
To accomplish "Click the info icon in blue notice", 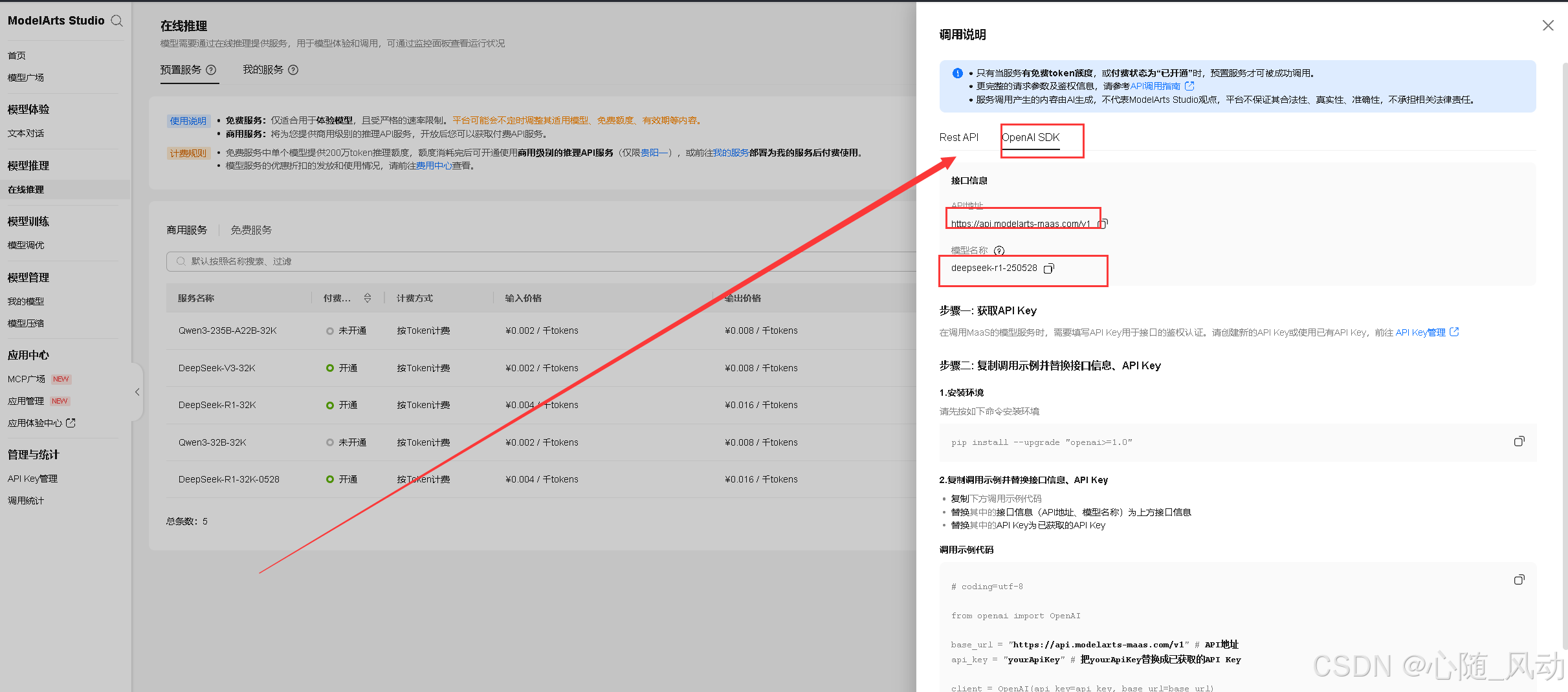I will [957, 73].
